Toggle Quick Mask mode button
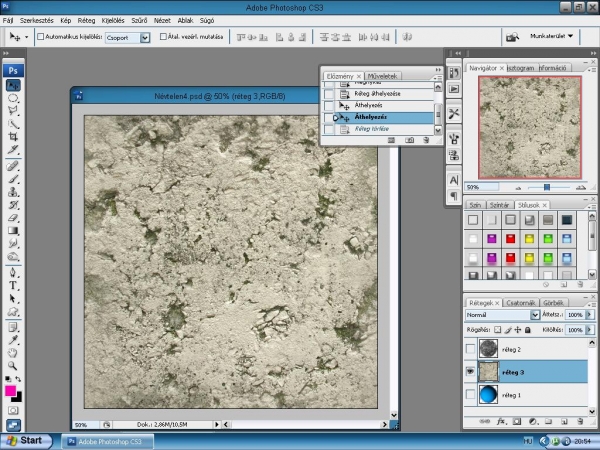Screen dimensions: 600x450 (x=13, y=411)
